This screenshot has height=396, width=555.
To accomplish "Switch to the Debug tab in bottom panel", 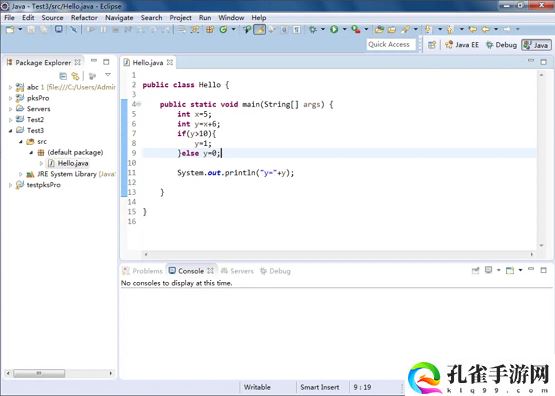I will (275, 271).
